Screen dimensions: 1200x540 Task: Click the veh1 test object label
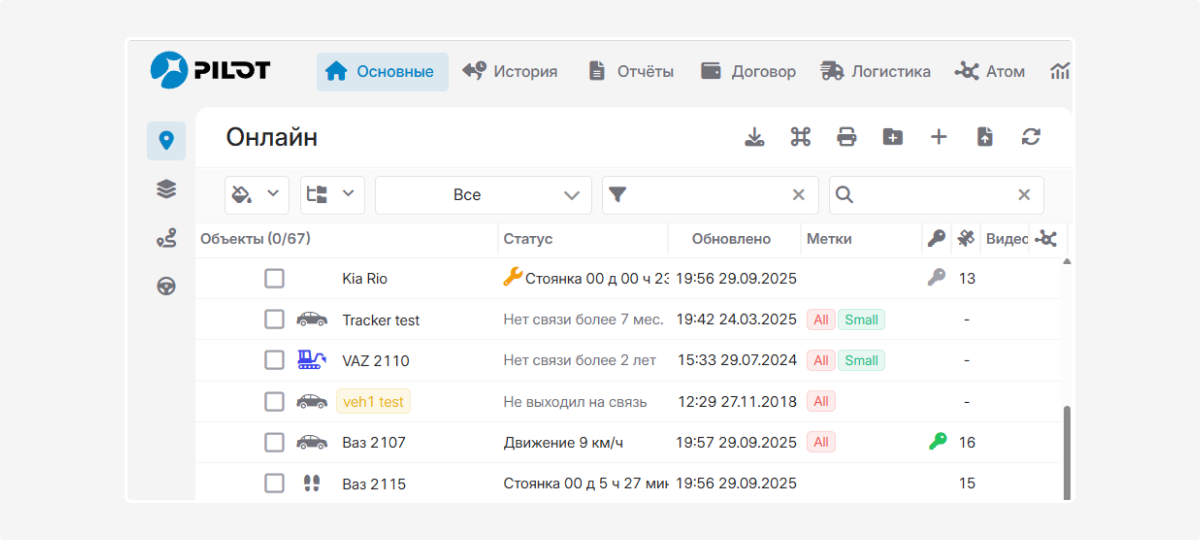tap(373, 402)
